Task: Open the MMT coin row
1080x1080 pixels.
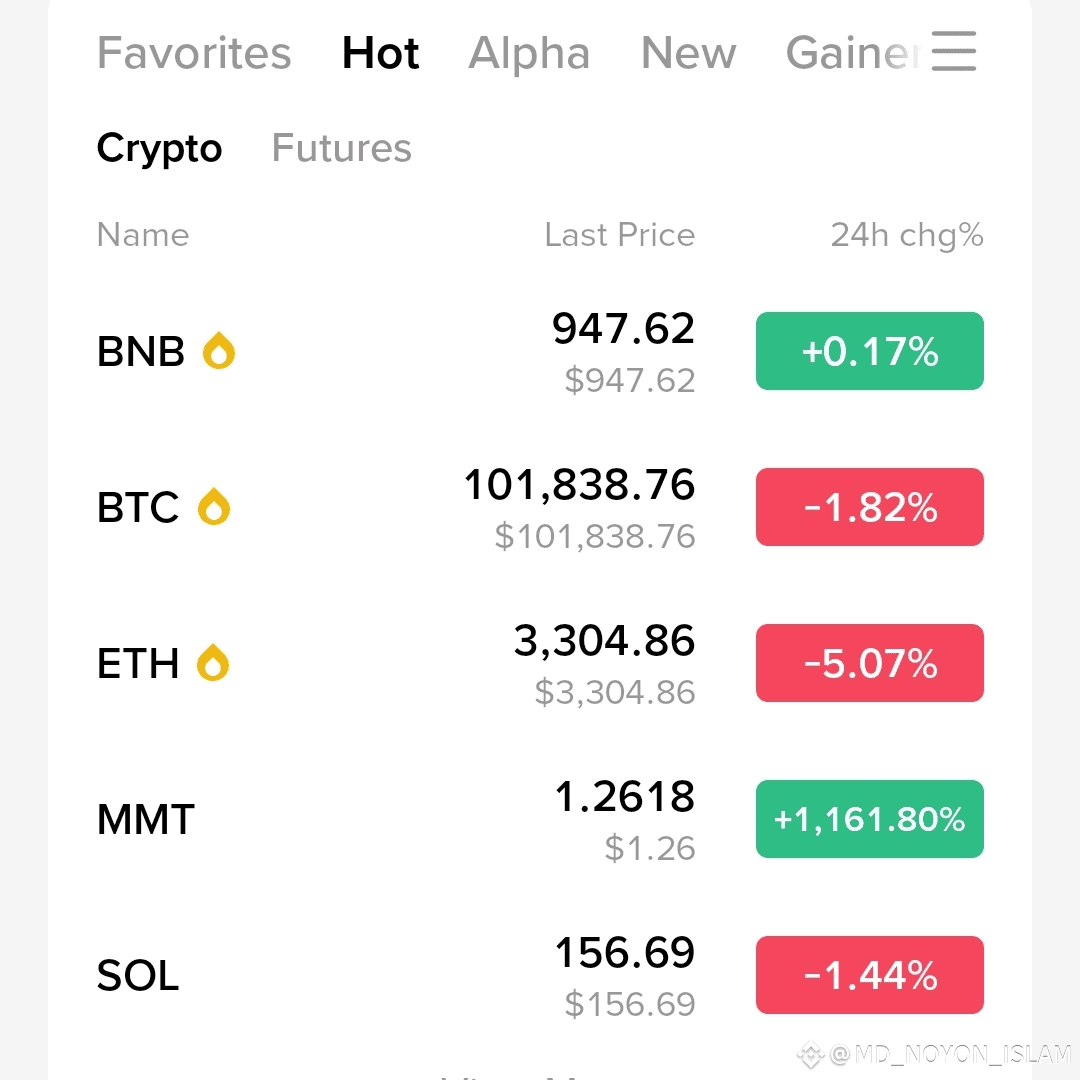Action: click(540, 819)
